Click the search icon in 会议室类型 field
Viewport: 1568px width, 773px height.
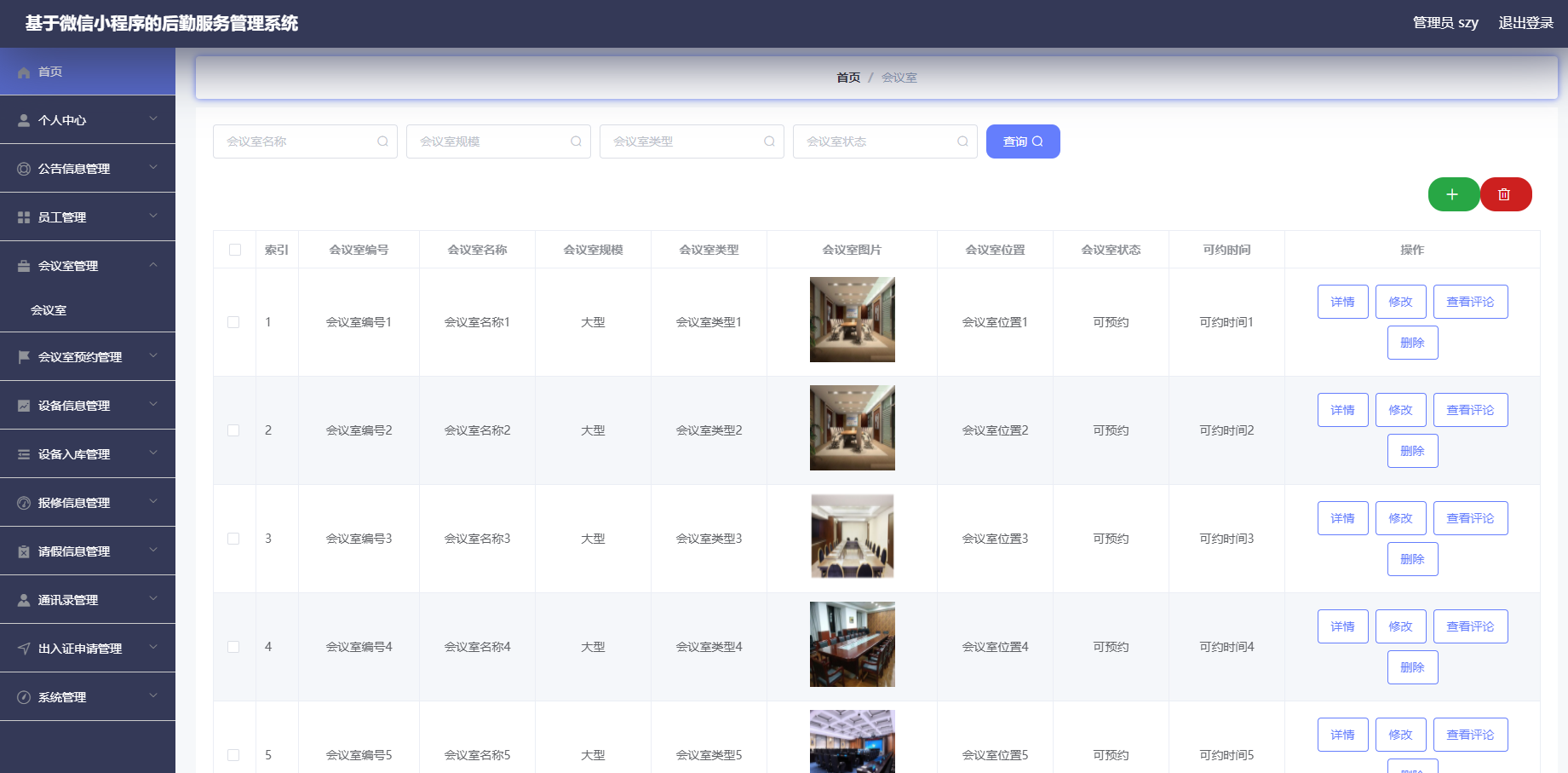pyautogui.click(x=769, y=141)
